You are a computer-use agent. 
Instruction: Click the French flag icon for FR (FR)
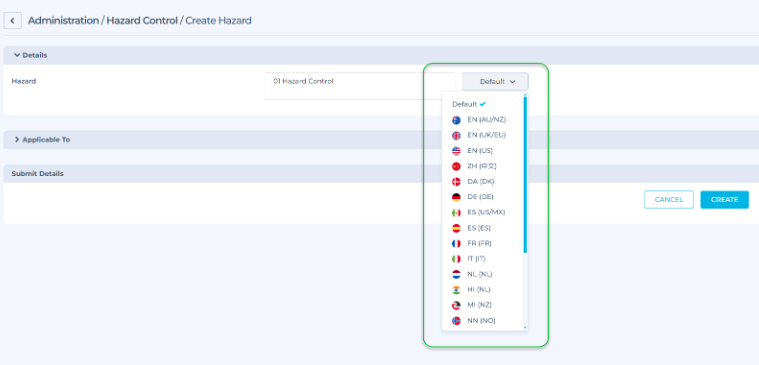click(x=456, y=243)
